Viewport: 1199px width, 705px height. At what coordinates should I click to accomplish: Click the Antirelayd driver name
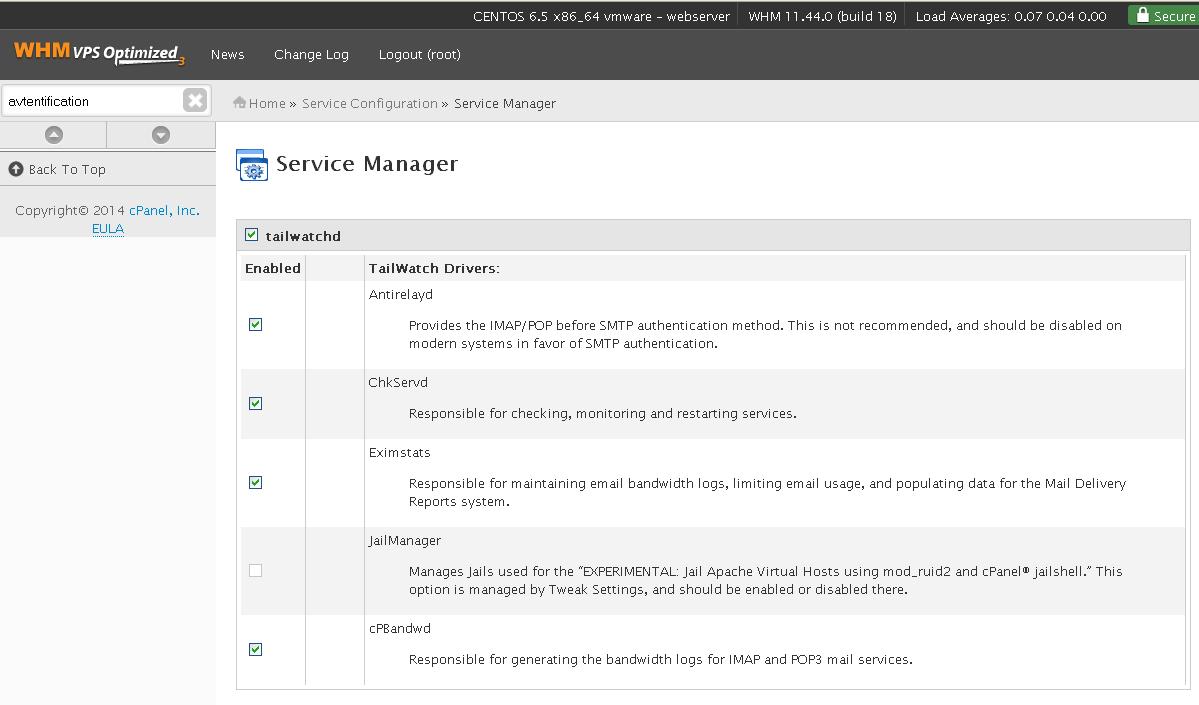coord(401,294)
